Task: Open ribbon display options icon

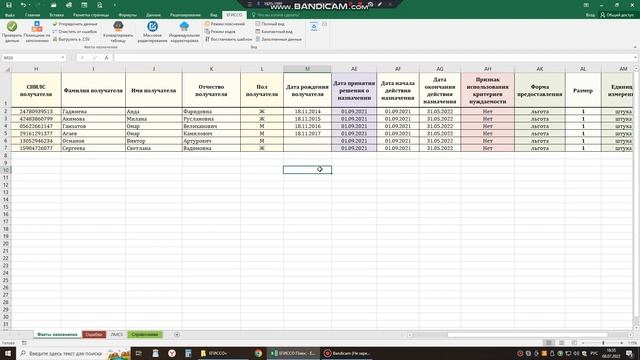Action: tap(586, 5)
